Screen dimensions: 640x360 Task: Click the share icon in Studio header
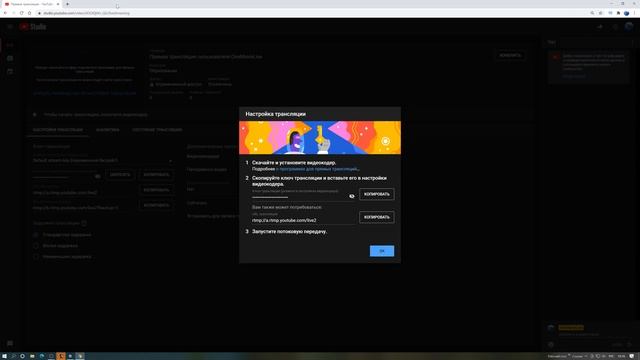point(600,27)
